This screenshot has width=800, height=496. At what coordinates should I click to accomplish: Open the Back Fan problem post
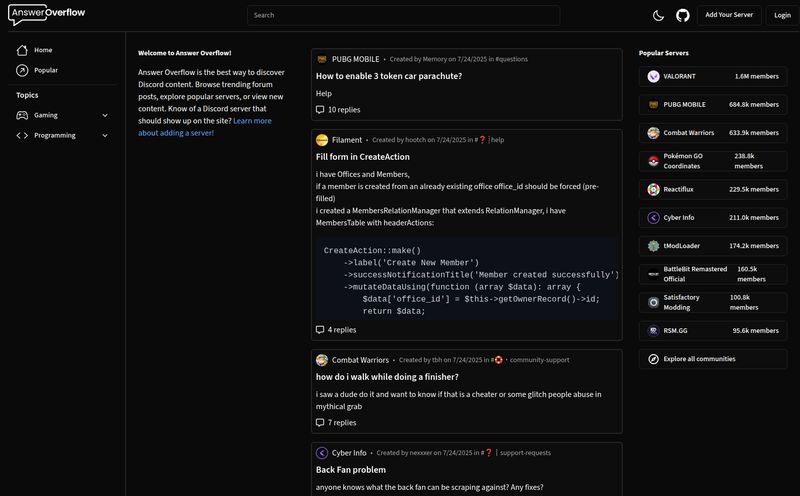click(x=351, y=469)
